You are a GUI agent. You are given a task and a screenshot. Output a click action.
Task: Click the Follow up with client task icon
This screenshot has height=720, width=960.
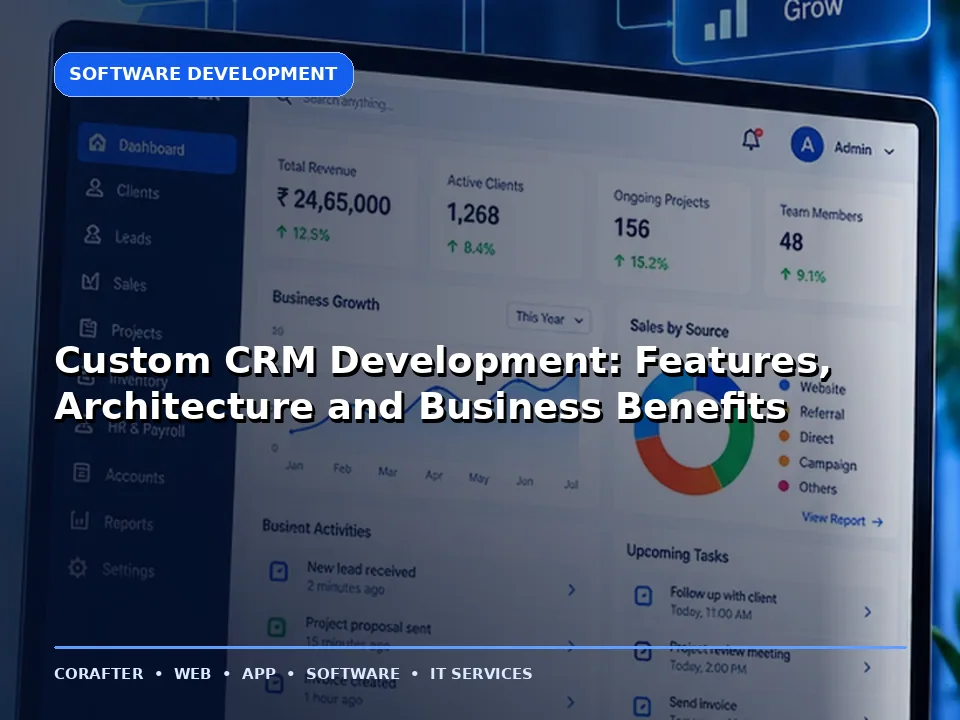coord(643,596)
